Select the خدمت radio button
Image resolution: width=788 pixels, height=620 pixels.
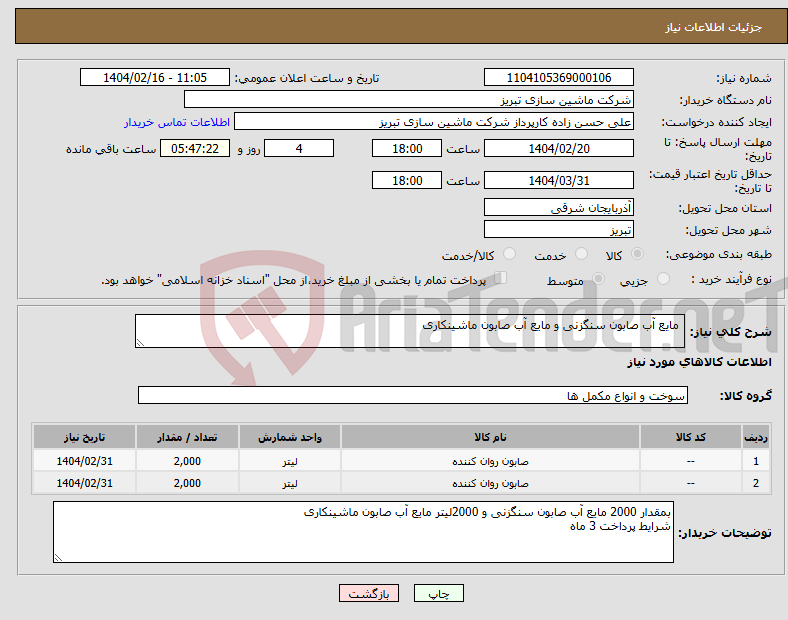coord(581,254)
